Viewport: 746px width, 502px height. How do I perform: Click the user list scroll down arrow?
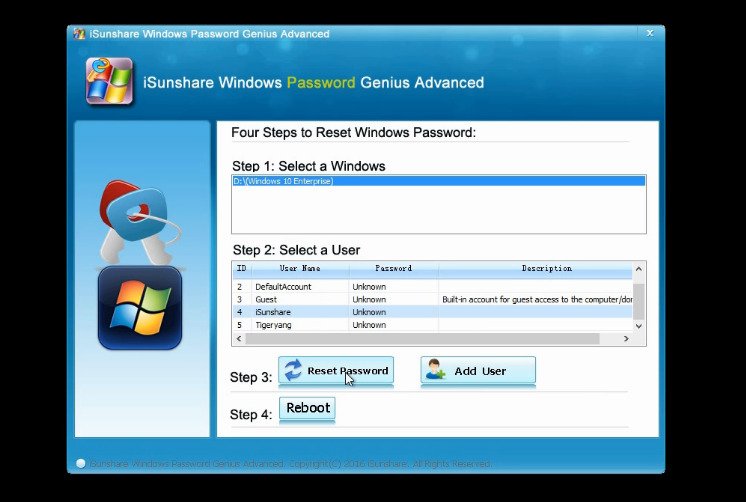[639, 326]
